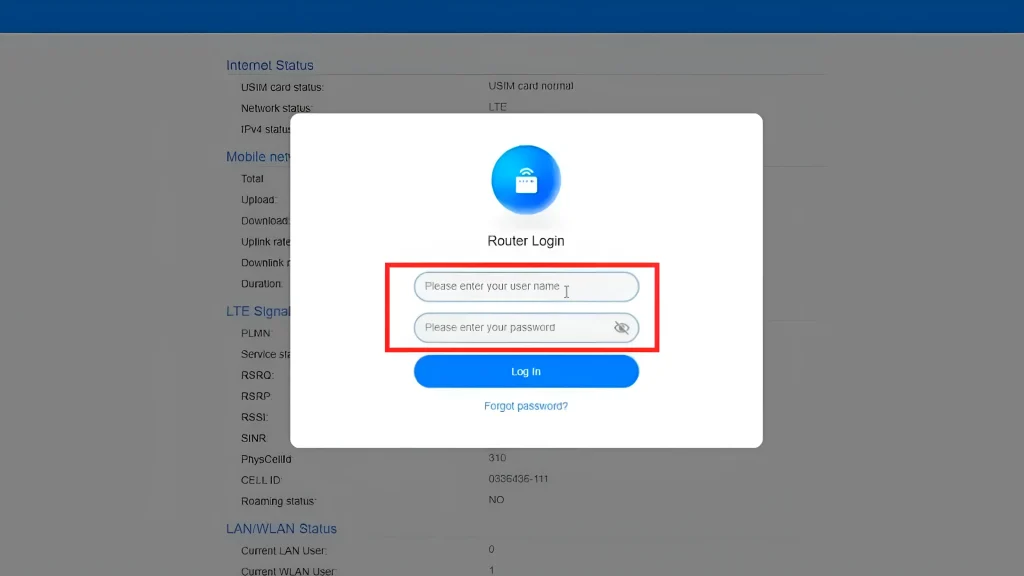Click the Roaming status NO value
Viewport: 1024px width, 576px height.
496,499
